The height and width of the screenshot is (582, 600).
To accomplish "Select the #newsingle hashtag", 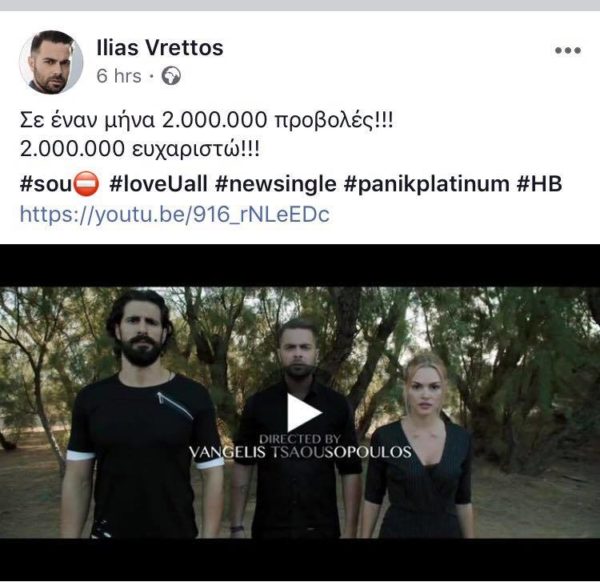I will [x=276, y=184].
